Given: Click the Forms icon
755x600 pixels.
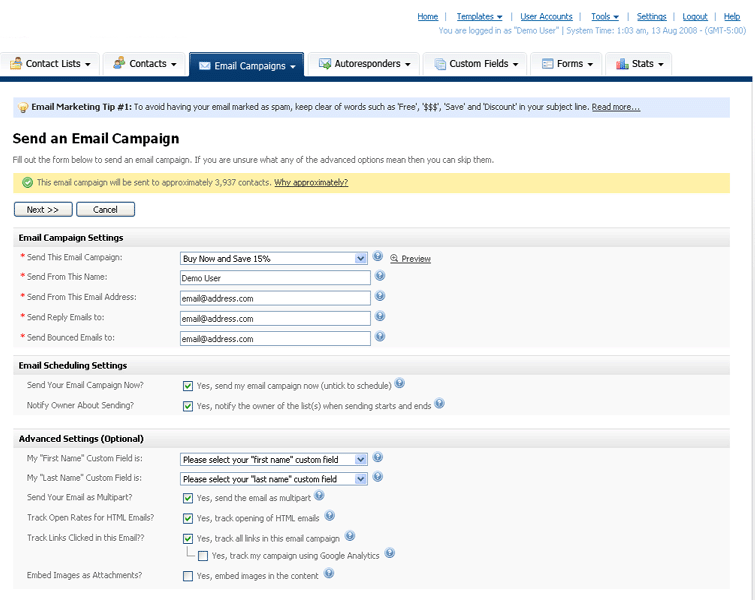Looking at the screenshot, I should (x=547, y=64).
